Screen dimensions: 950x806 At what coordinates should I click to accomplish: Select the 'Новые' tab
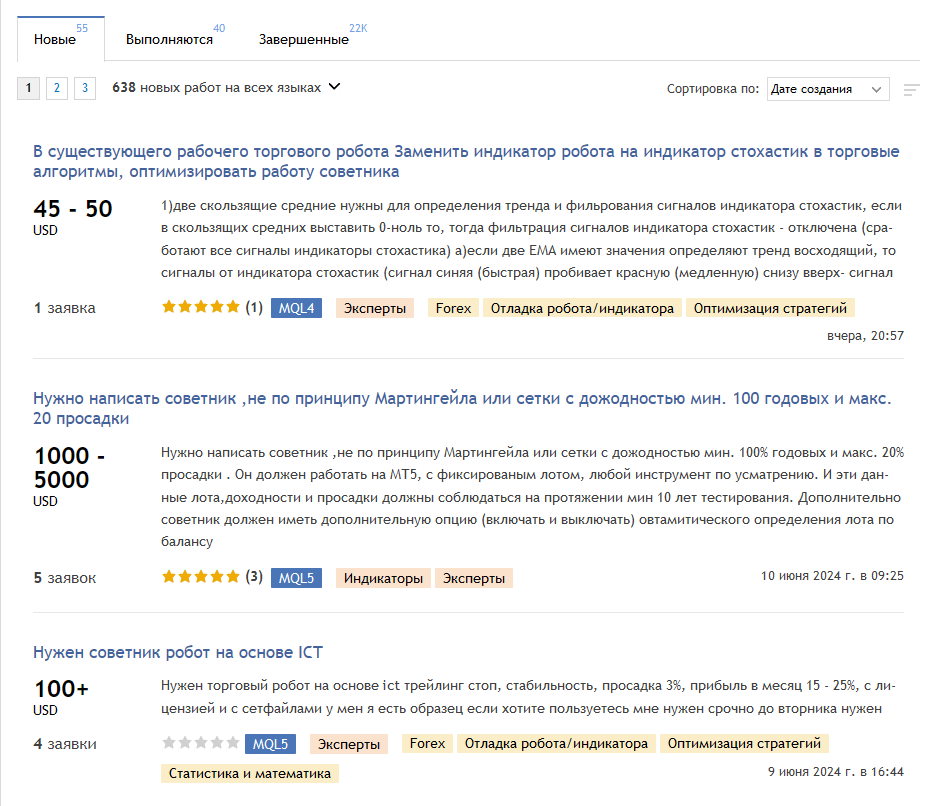[x=55, y=40]
